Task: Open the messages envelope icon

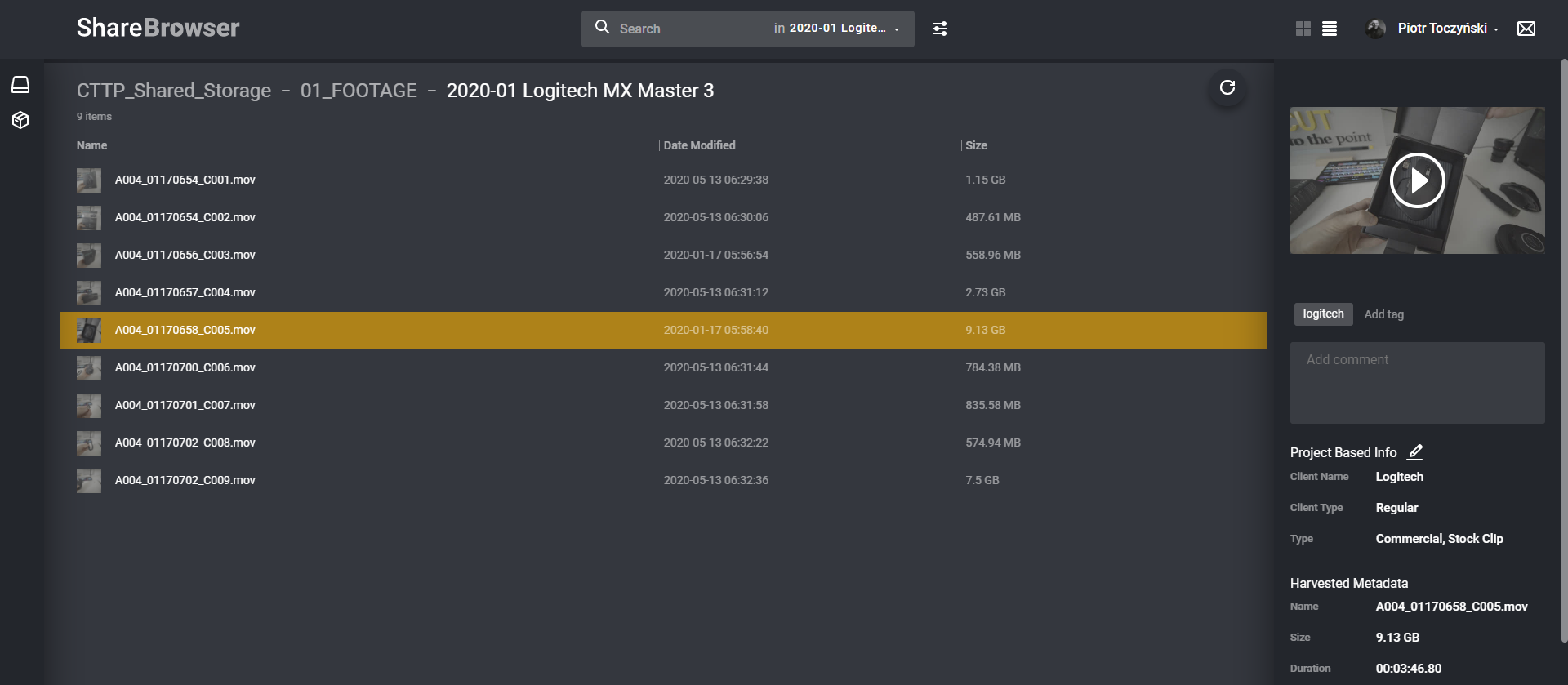Action: [1526, 29]
